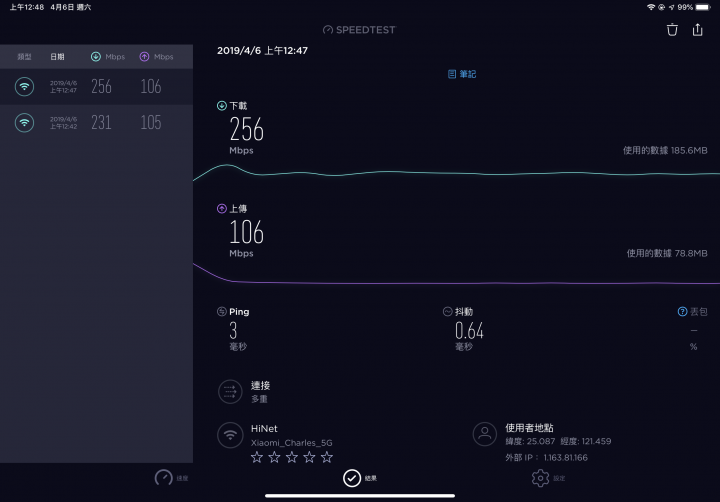Screen dimensions: 720x502
Task: Click the 使用者地點 user icon
Action: (484, 434)
